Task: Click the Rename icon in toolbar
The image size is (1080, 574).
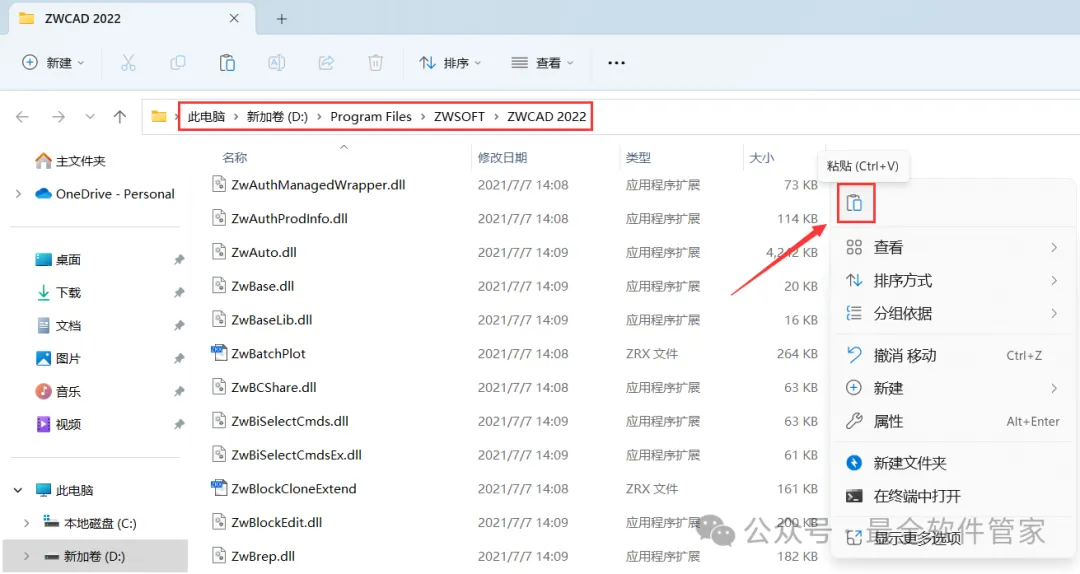Action: (276, 63)
